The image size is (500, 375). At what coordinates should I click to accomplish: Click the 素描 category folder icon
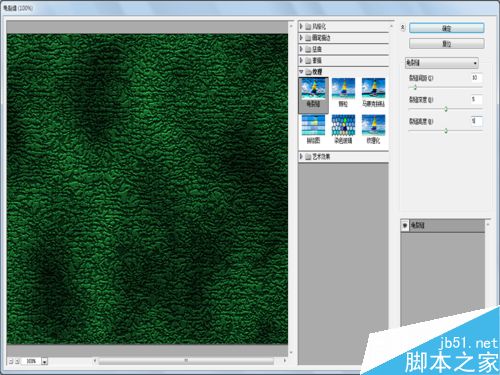coord(308,61)
